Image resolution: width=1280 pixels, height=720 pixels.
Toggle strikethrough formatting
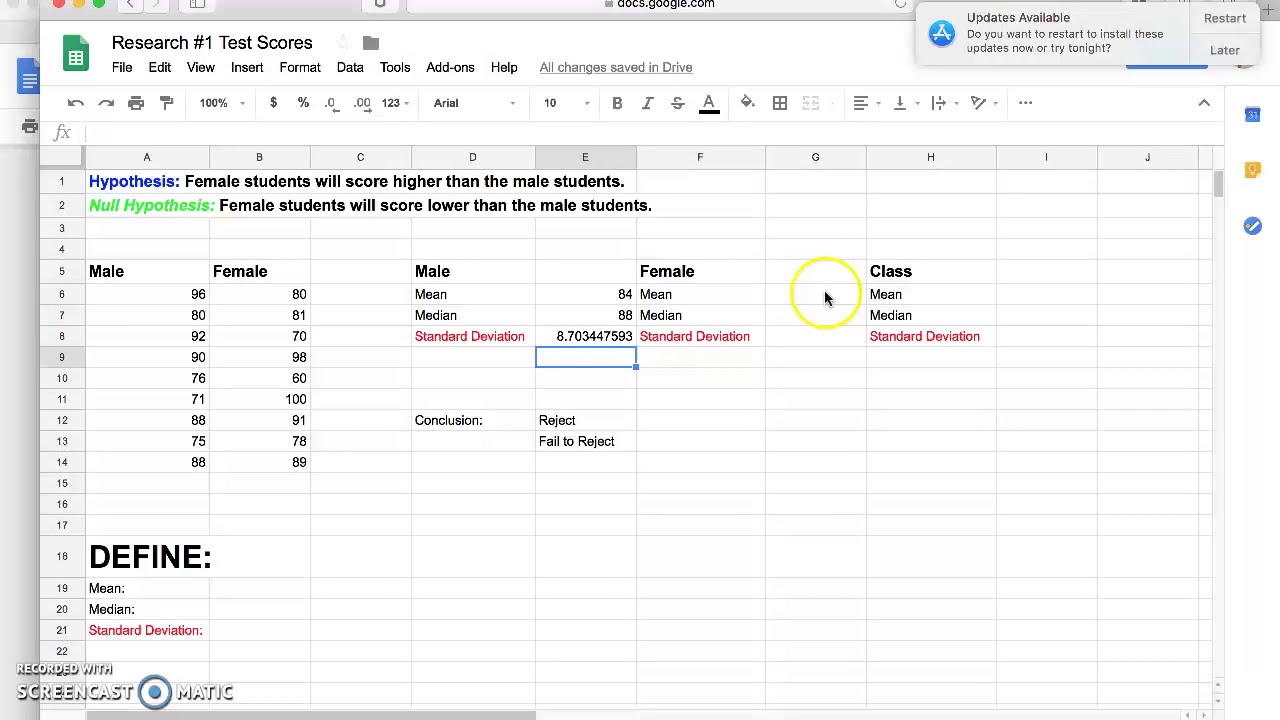(677, 103)
